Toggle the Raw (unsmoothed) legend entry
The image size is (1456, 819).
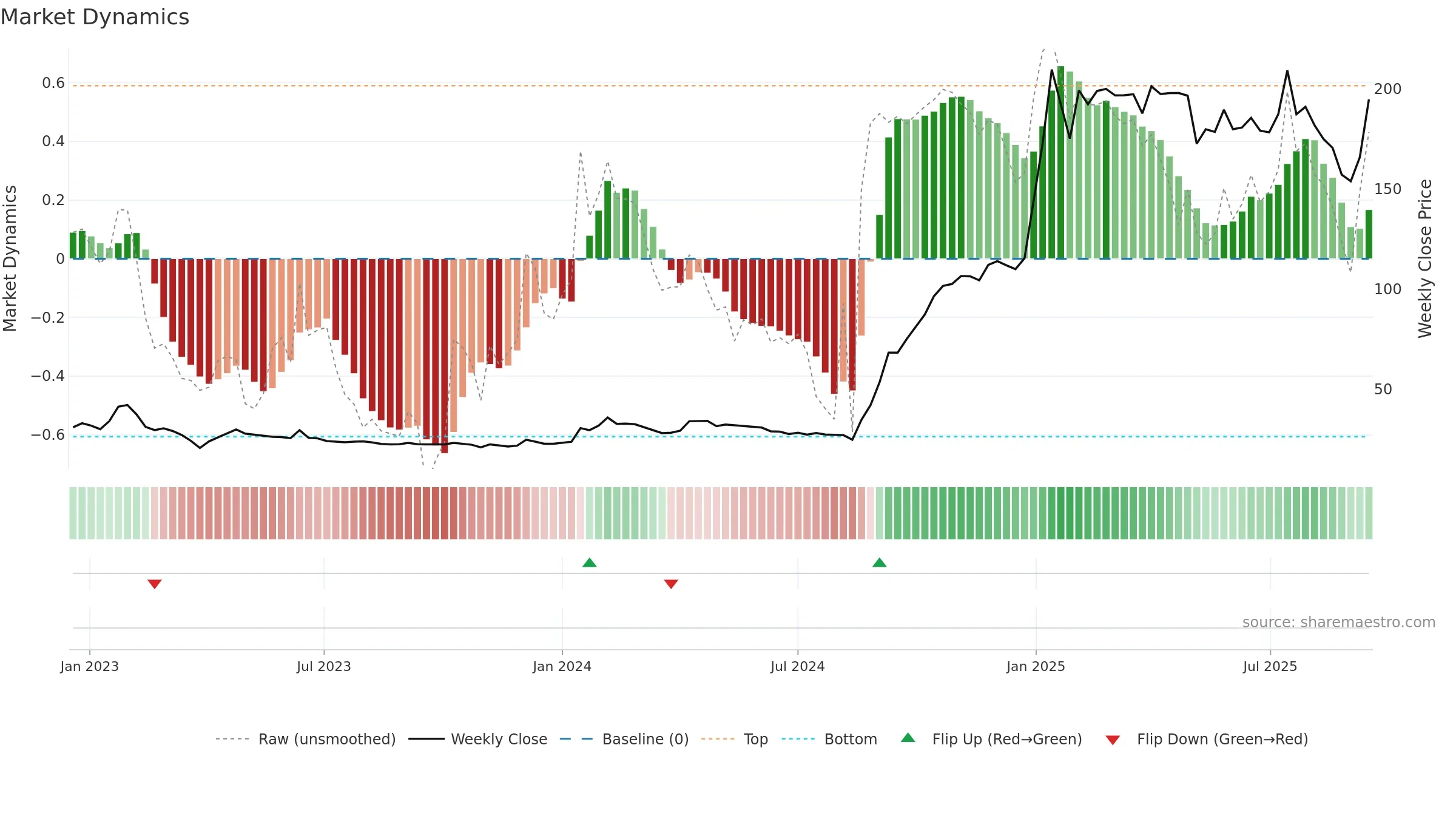coord(306,739)
